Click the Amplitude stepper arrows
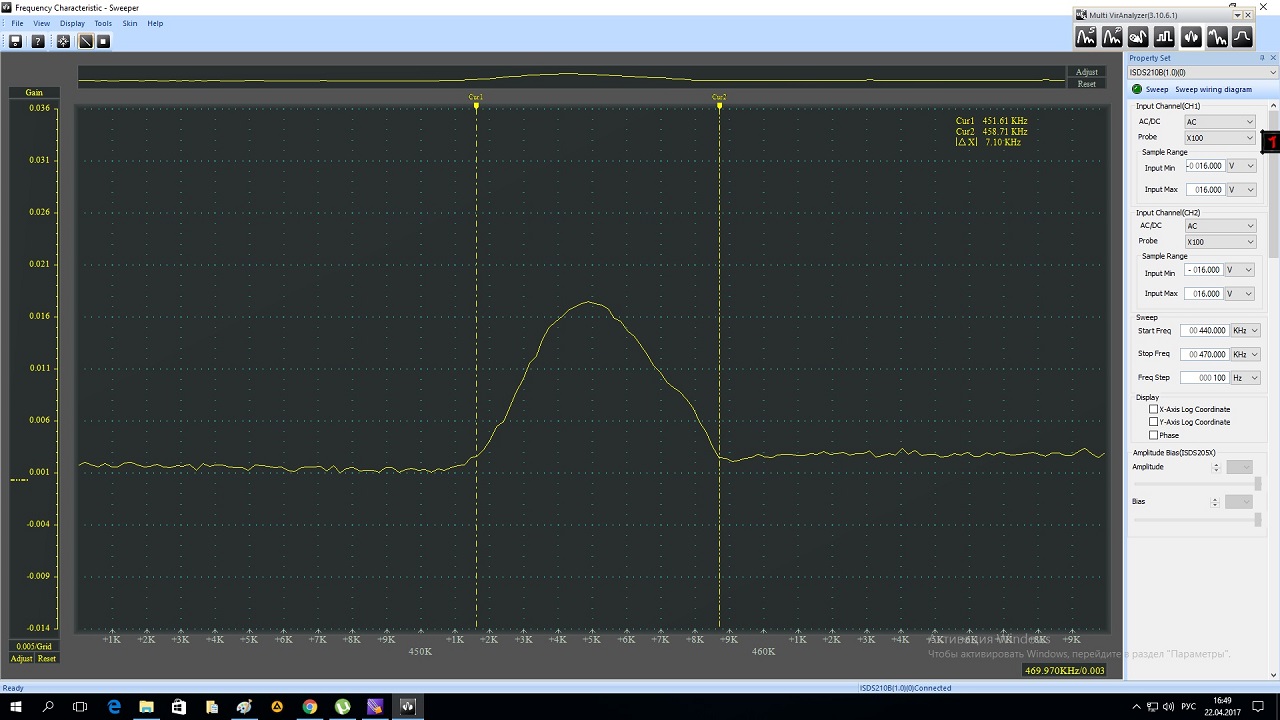 [x=1216, y=467]
